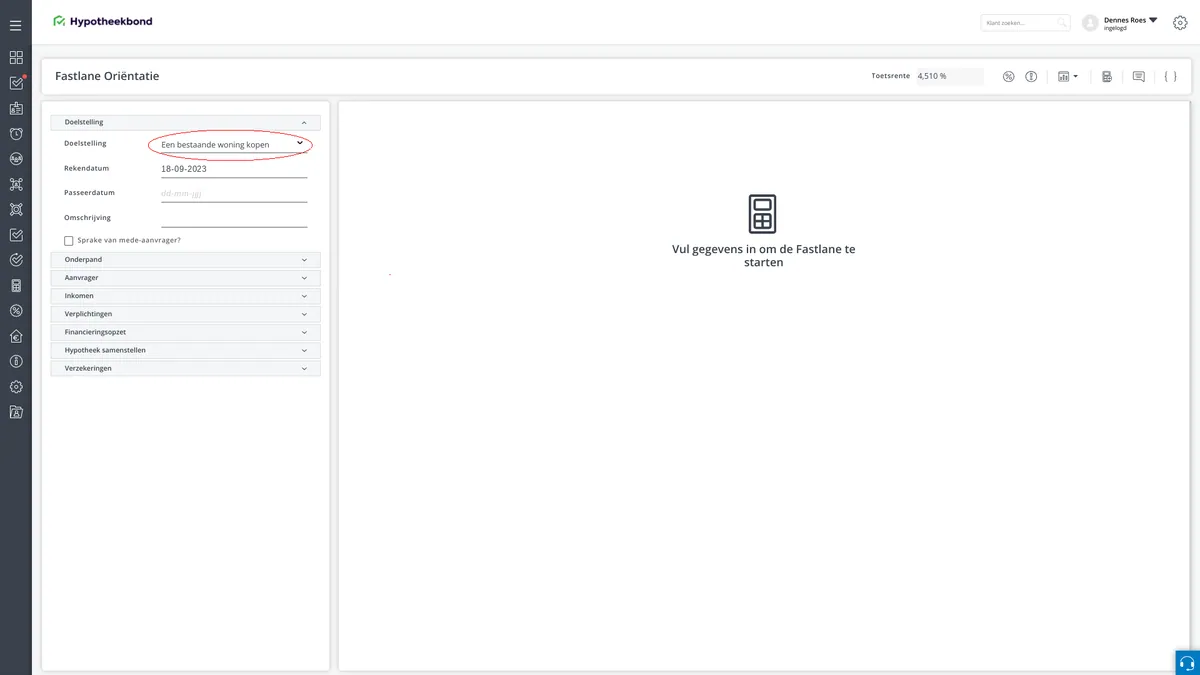
Task: Expand the Inkomen section
Action: click(186, 296)
